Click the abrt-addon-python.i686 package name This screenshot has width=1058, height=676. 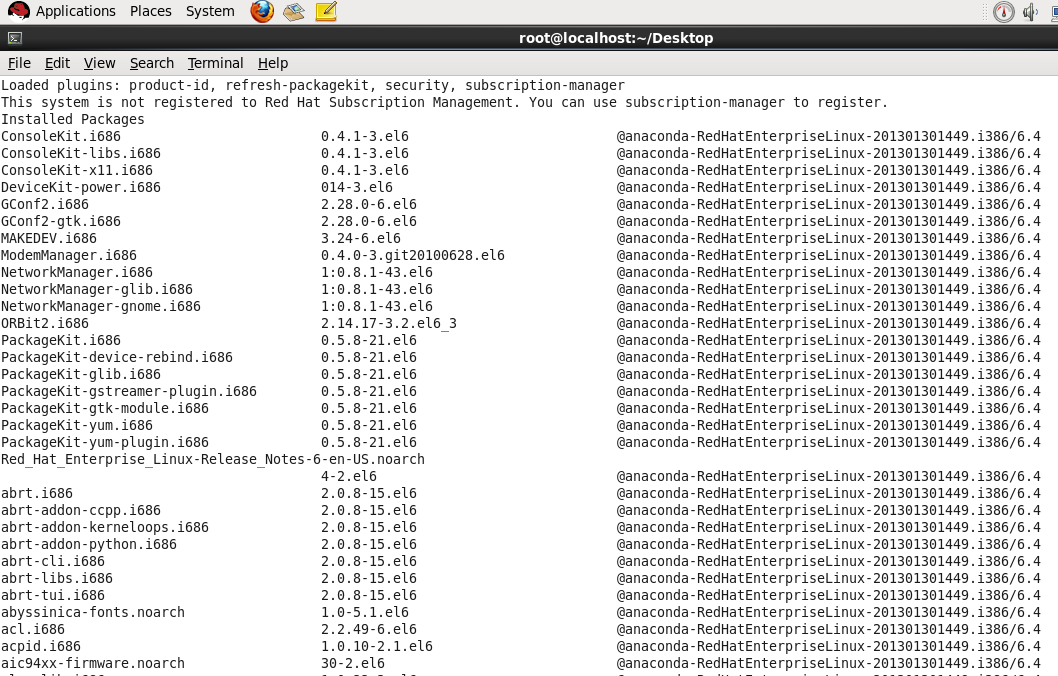[88, 544]
